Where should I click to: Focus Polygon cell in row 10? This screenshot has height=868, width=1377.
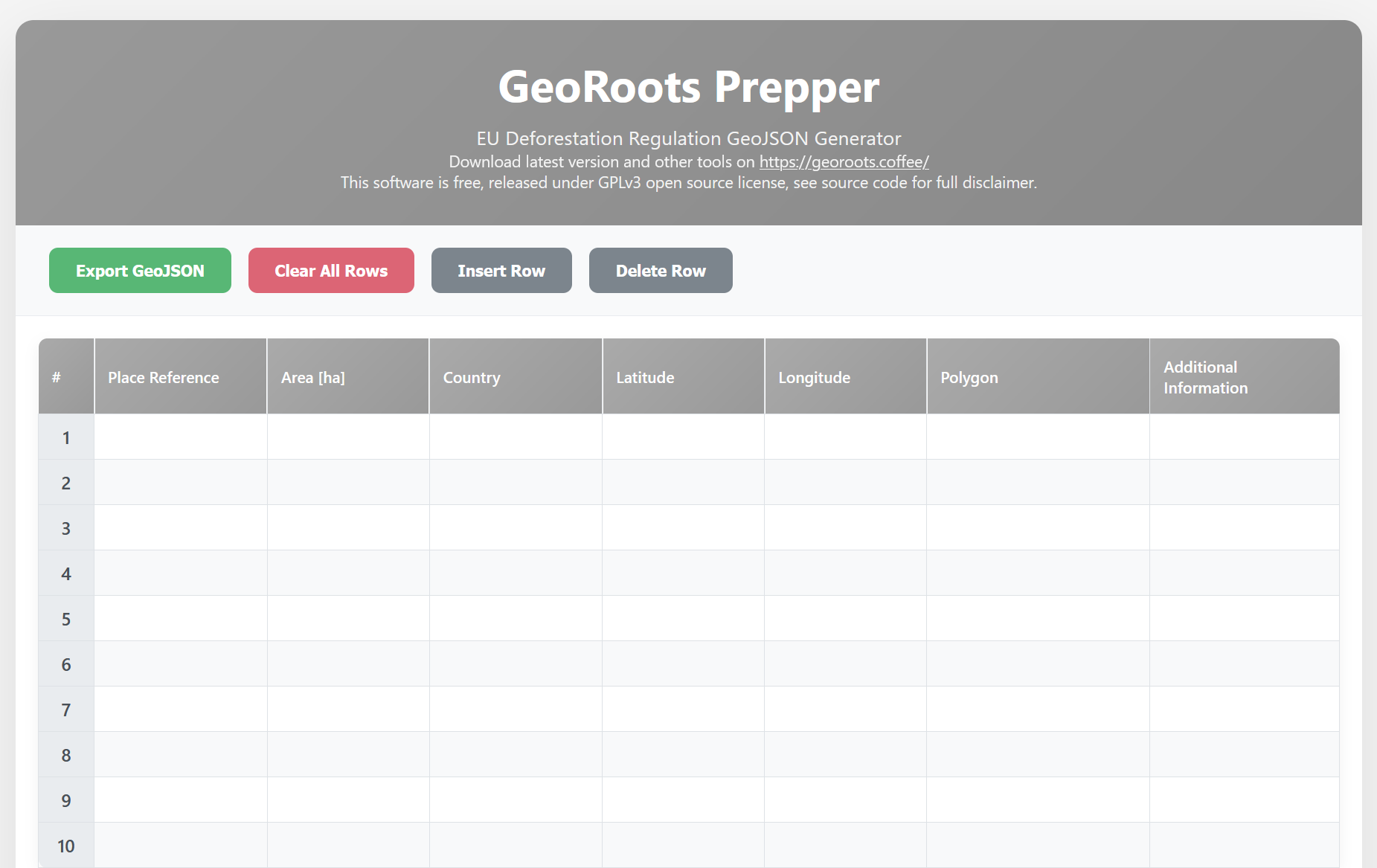click(1039, 845)
